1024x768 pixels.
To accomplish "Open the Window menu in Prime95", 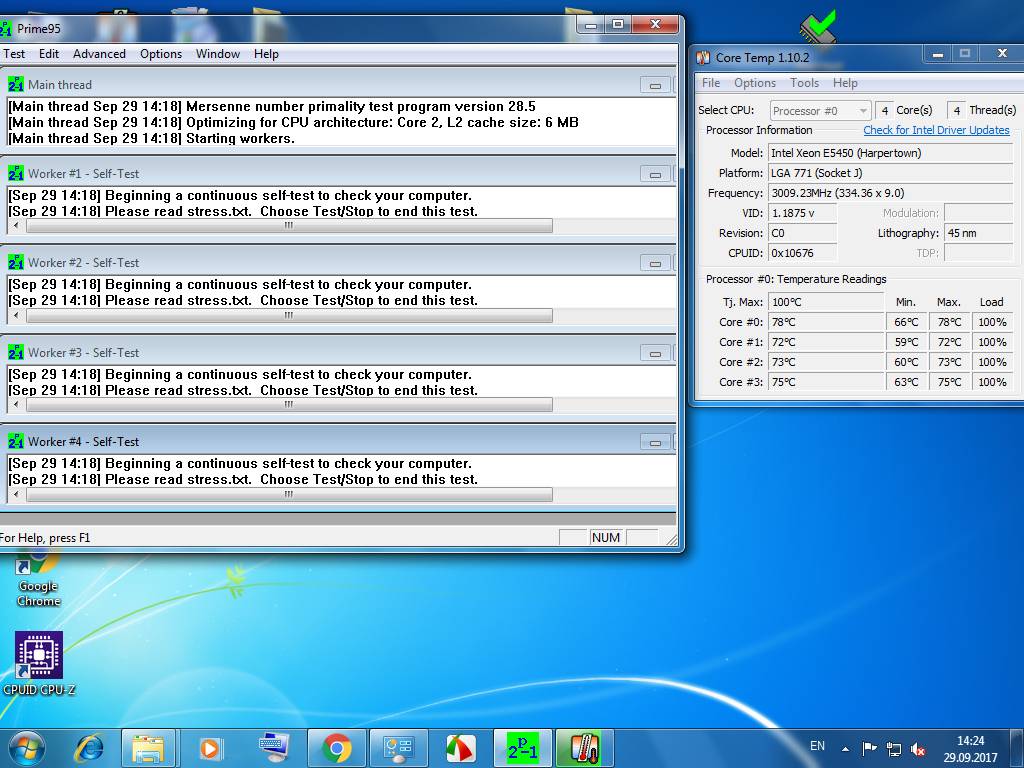I will click(x=217, y=54).
